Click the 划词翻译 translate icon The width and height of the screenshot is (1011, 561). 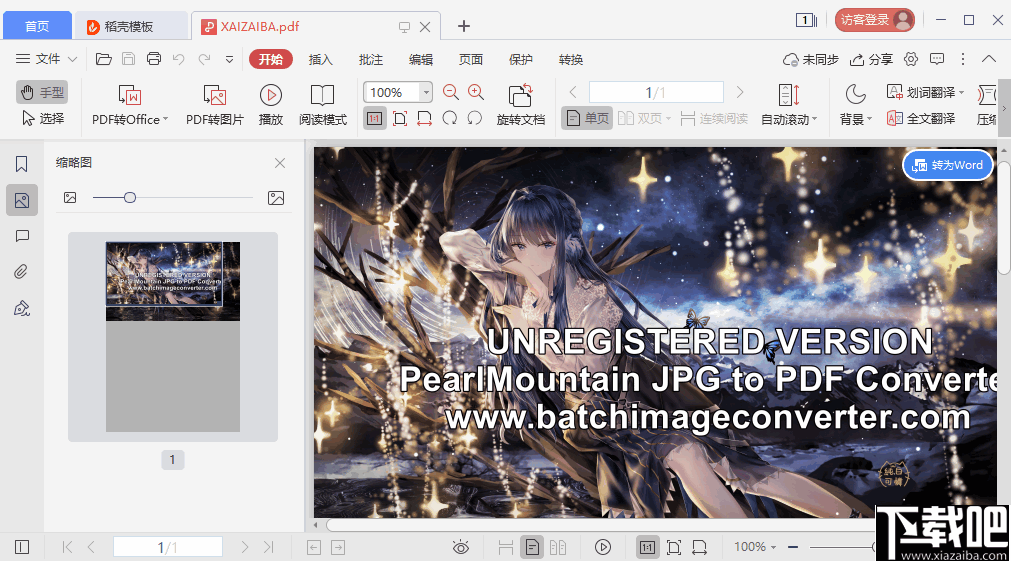click(x=925, y=92)
